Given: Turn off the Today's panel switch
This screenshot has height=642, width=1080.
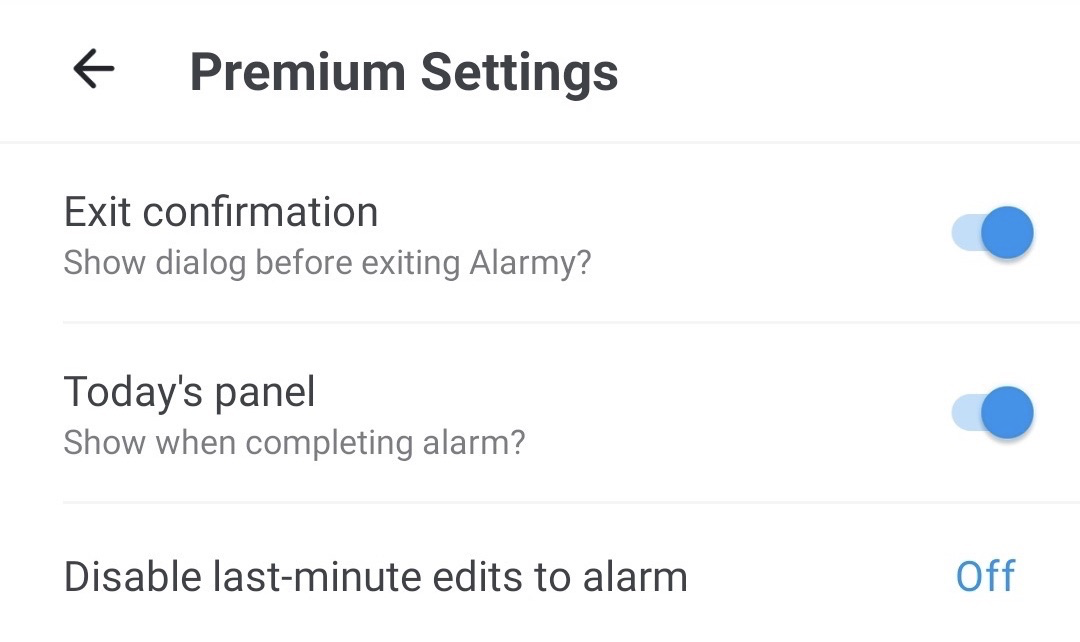Looking at the screenshot, I should point(991,413).
